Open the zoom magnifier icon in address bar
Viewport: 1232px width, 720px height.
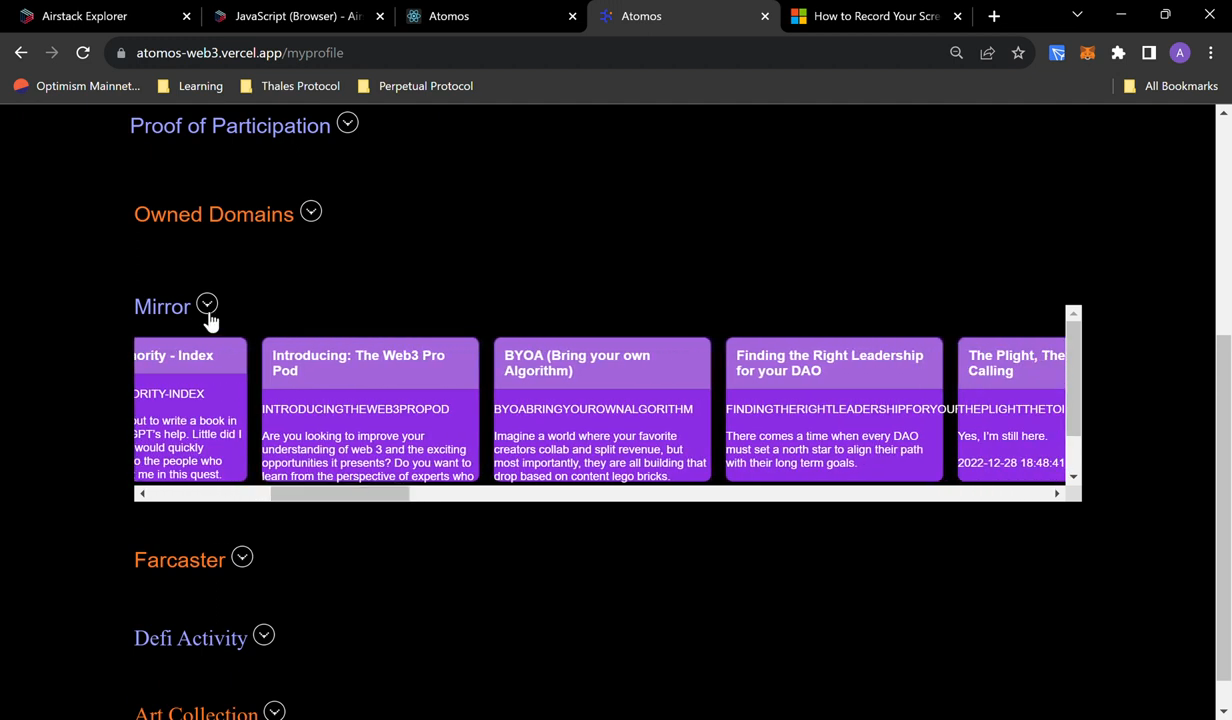tap(957, 53)
